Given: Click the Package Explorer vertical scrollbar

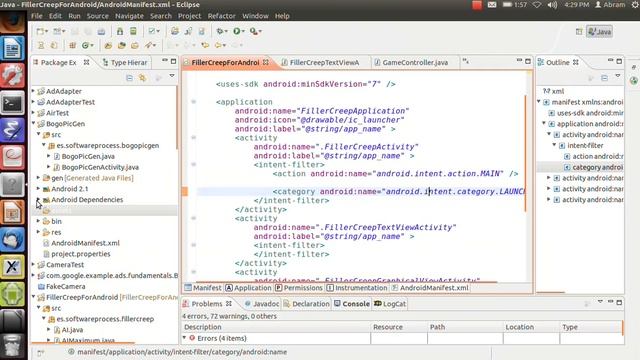Looking at the screenshot, I should click(x=177, y=118).
